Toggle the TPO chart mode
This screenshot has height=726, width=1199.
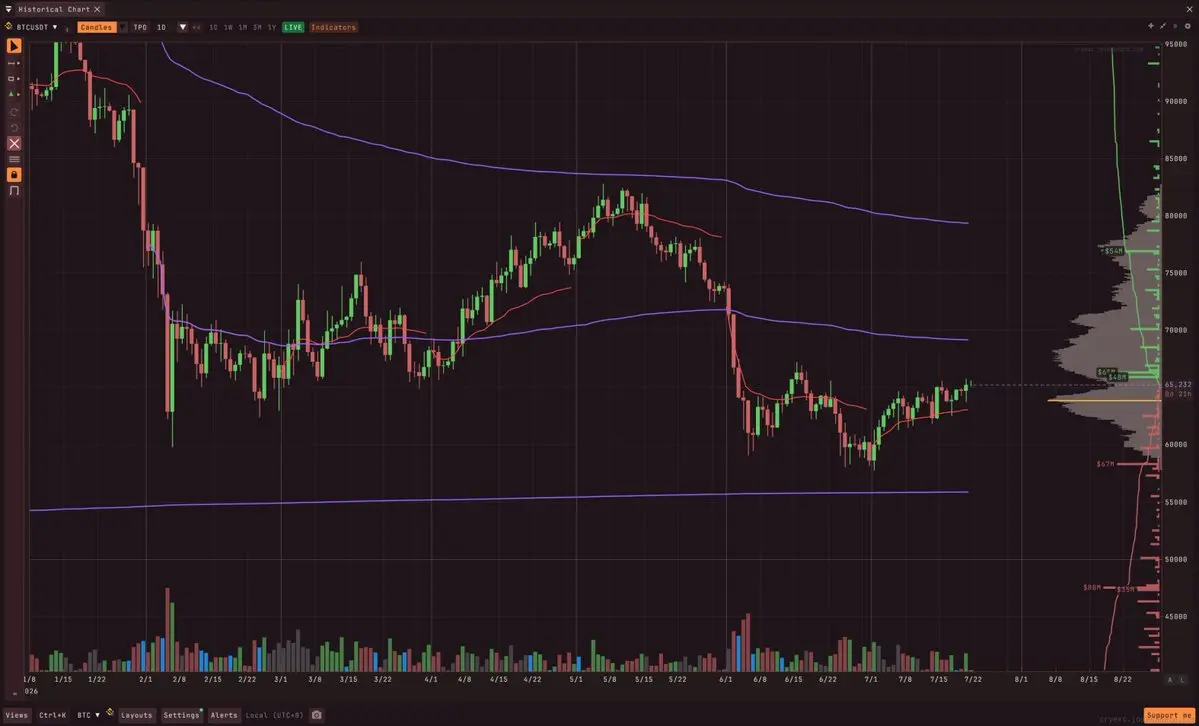[x=140, y=27]
